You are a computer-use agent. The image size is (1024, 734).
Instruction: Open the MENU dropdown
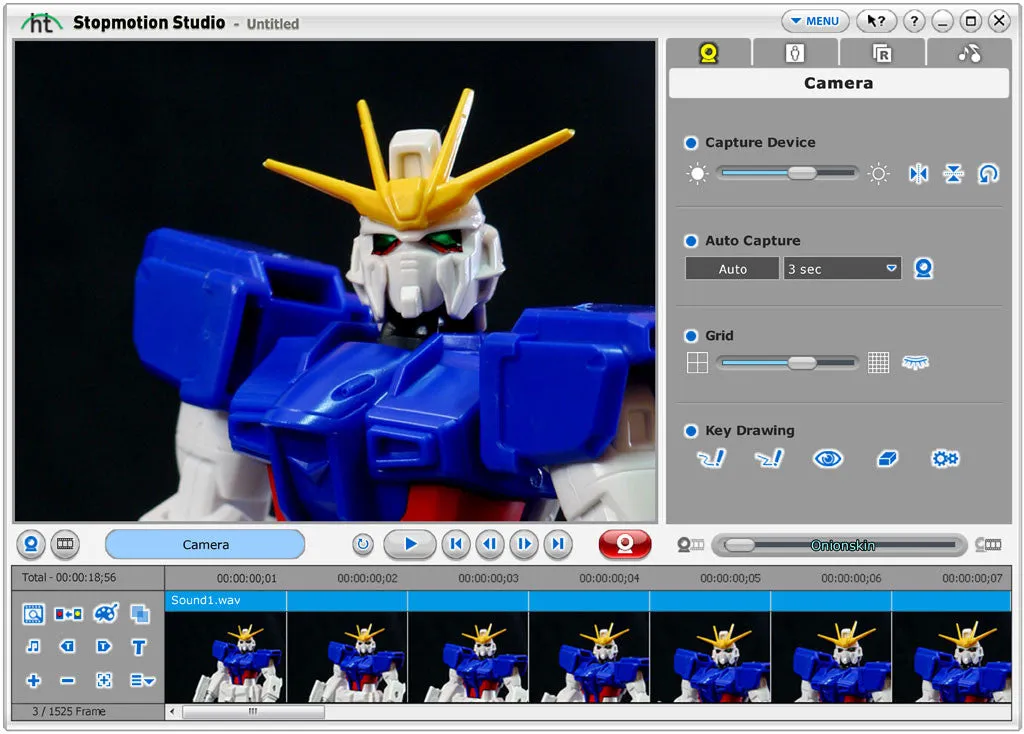[815, 21]
